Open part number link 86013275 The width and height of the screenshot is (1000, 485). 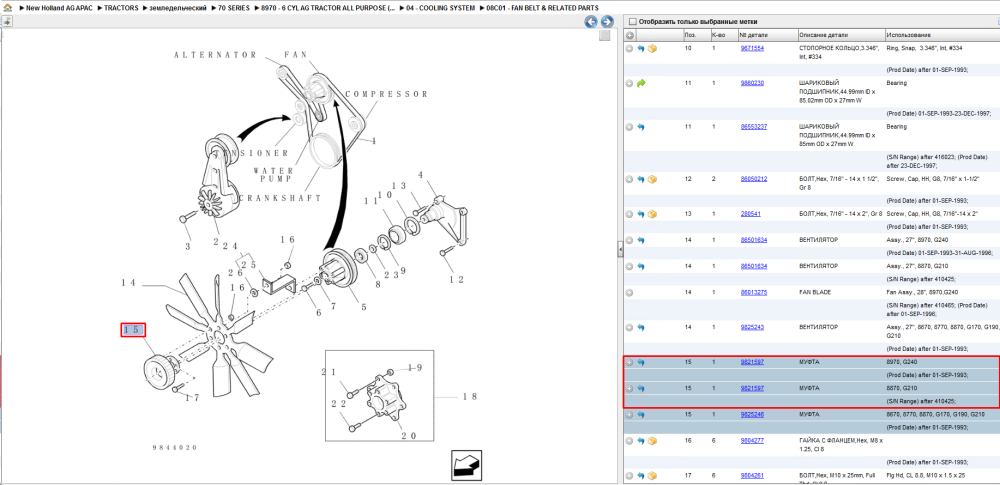click(754, 292)
